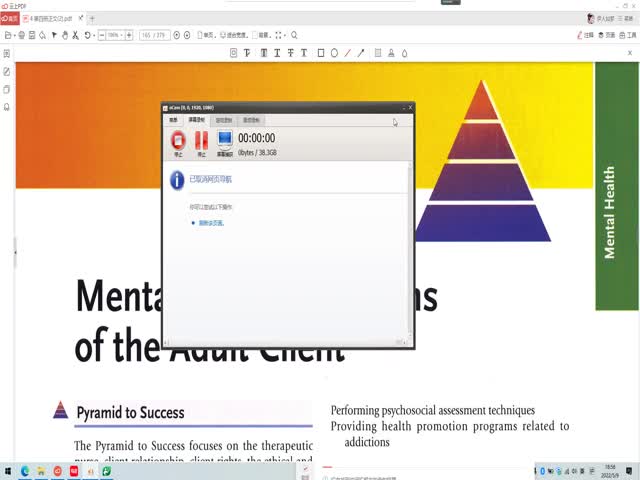
Task: Click the red pause button in oCam
Action: (x=201, y=141)
